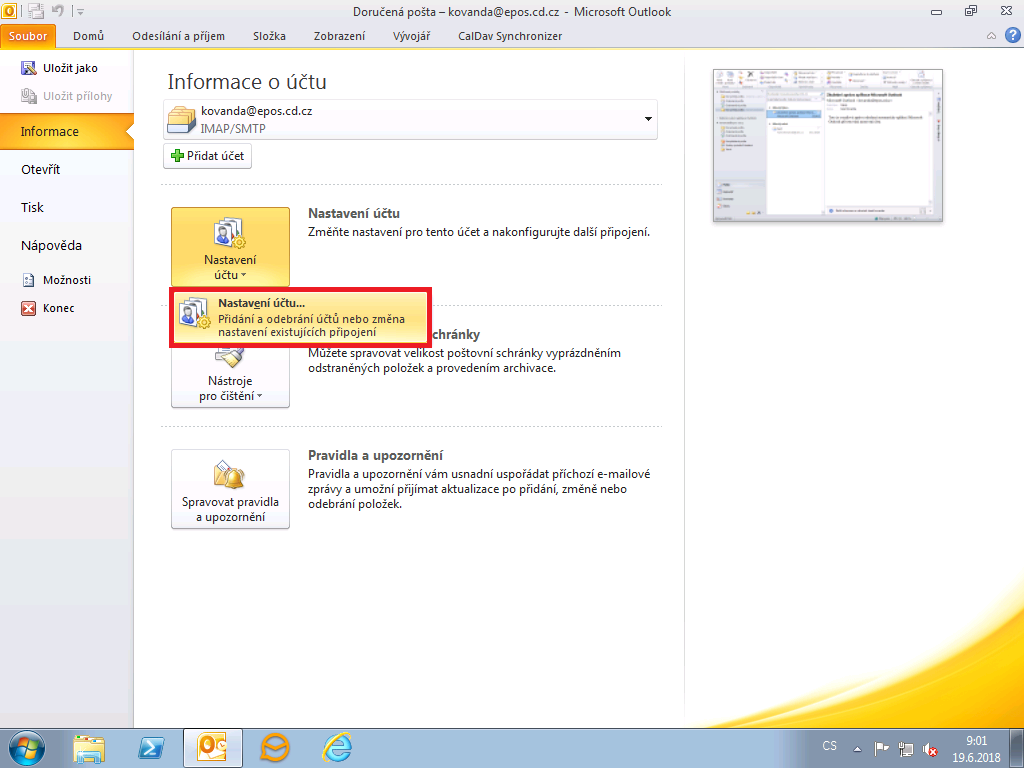This screenshot has height=768, width=1024.
Task: Expand the kovanda@epos.cd.cz account dropdown
Action: tap(648, 119)
